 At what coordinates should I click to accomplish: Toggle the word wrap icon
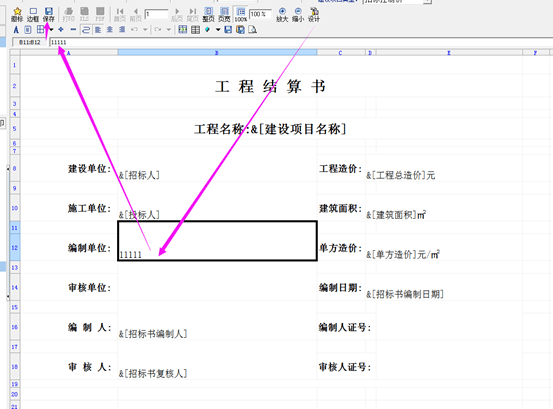click(x=86, y=30)
